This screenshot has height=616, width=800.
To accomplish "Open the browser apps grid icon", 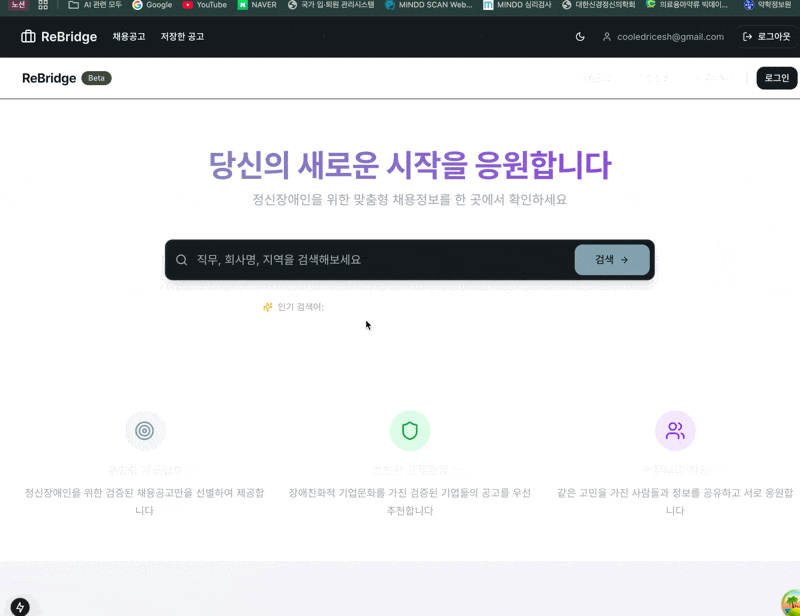I will [x=43, y=5].
